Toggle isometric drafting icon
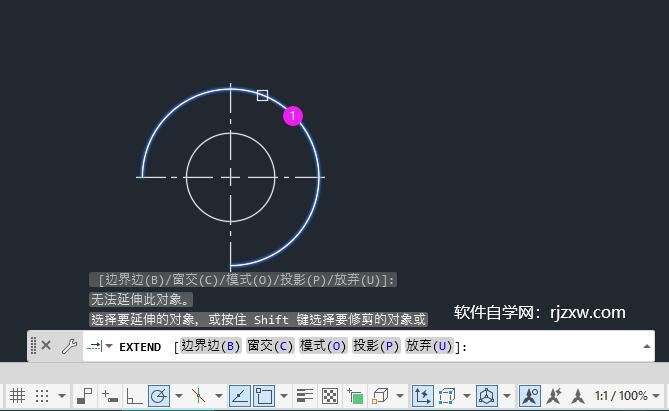669x411 pixels. [198, 396]
